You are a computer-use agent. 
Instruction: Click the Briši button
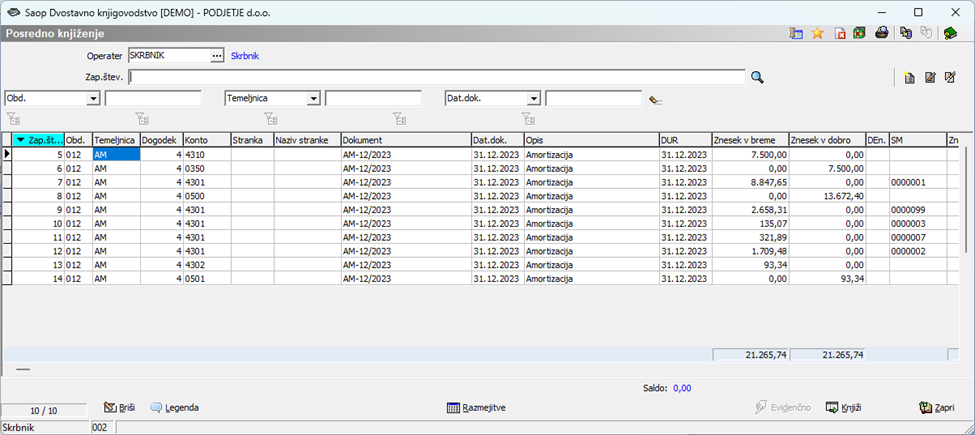pyautogui.click(x=120, y=408)
